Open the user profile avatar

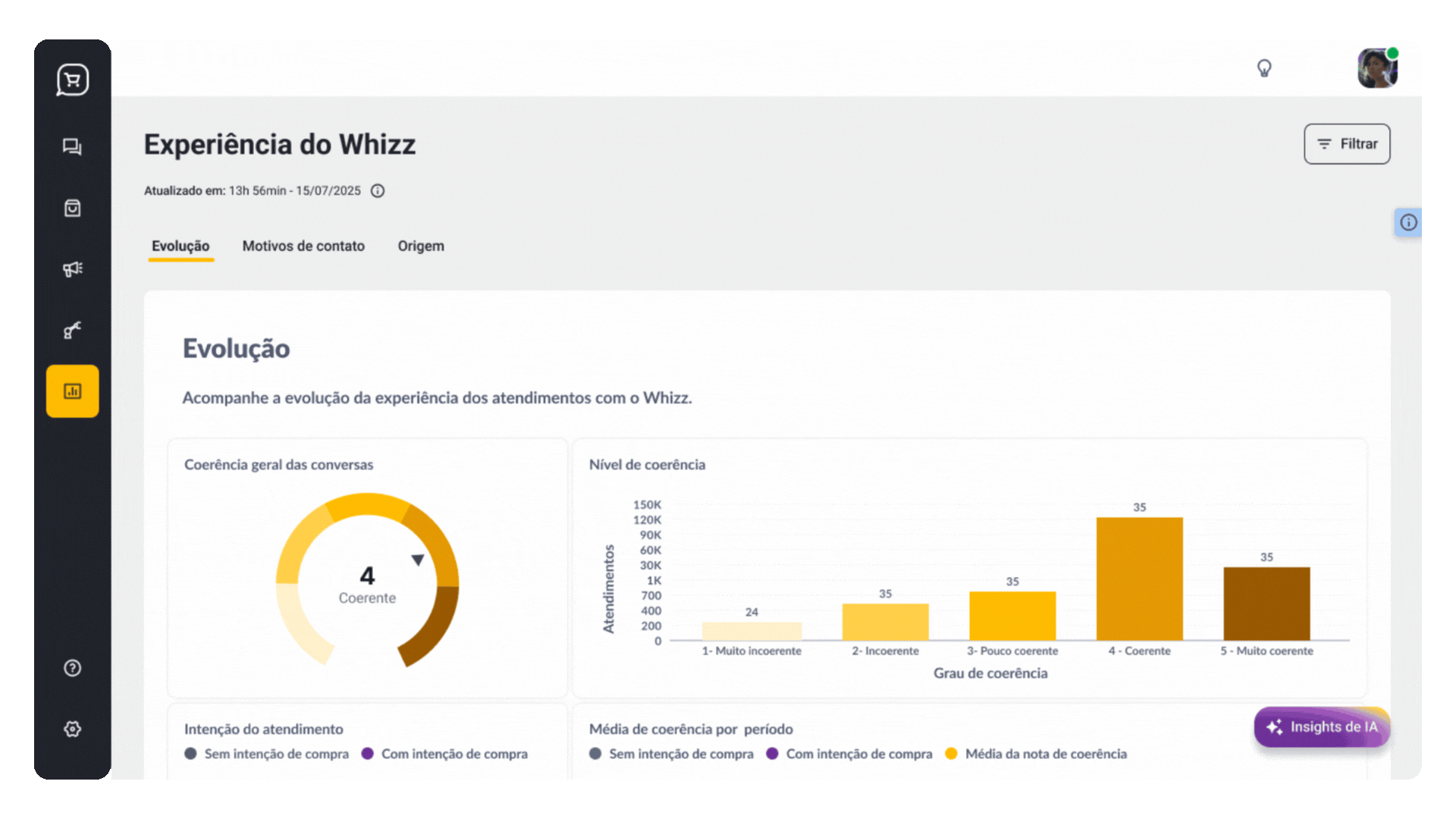1377,68
